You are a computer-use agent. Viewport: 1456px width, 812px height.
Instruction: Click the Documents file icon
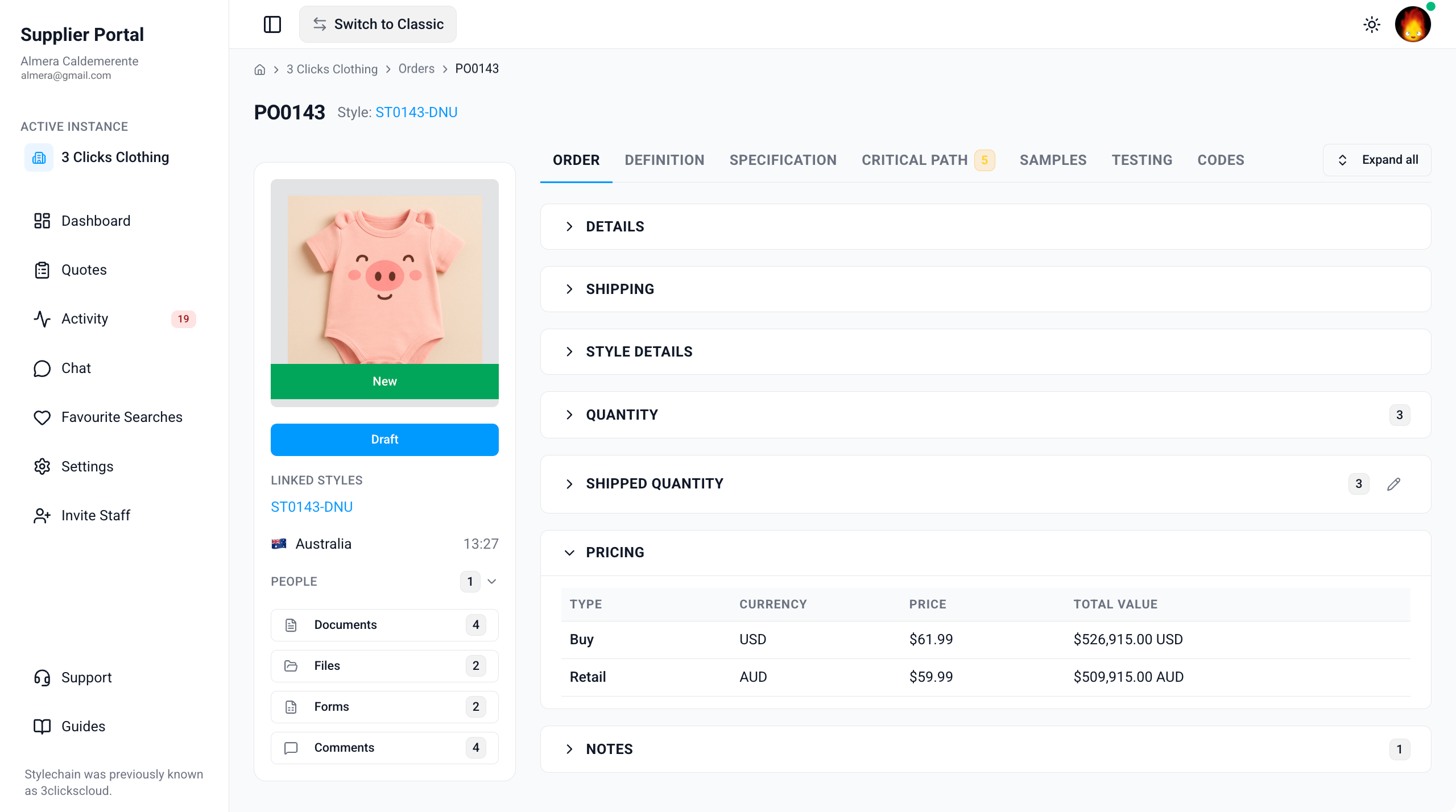pyautogui.click(x=291, y=625)
